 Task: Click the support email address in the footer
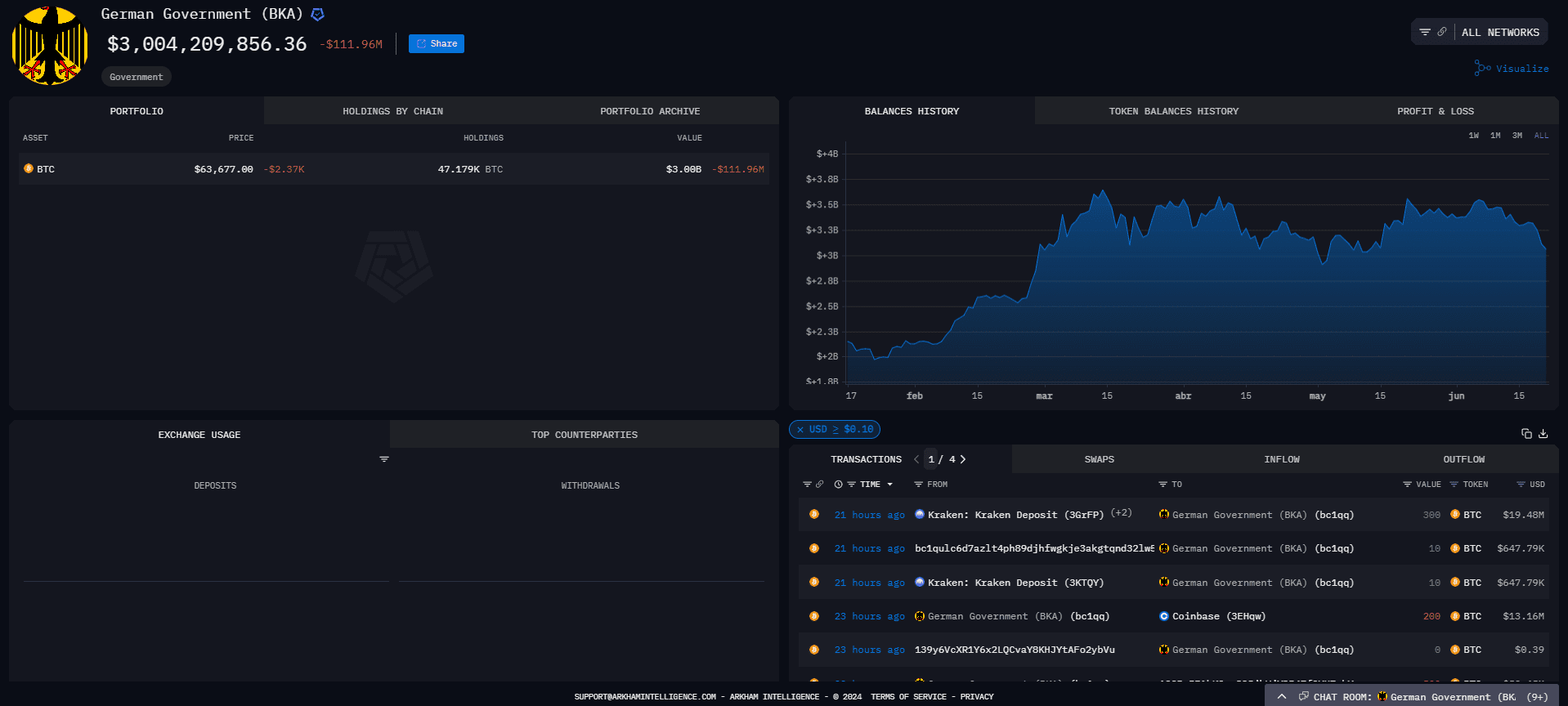(x=645, y=696)
